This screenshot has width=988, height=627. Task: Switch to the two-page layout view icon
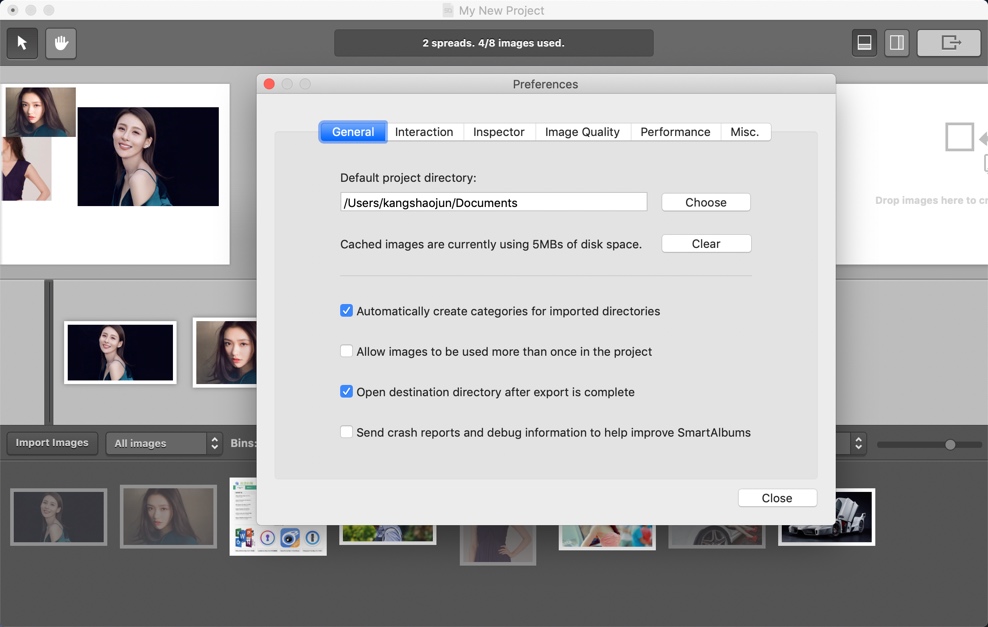click(895, 43)
